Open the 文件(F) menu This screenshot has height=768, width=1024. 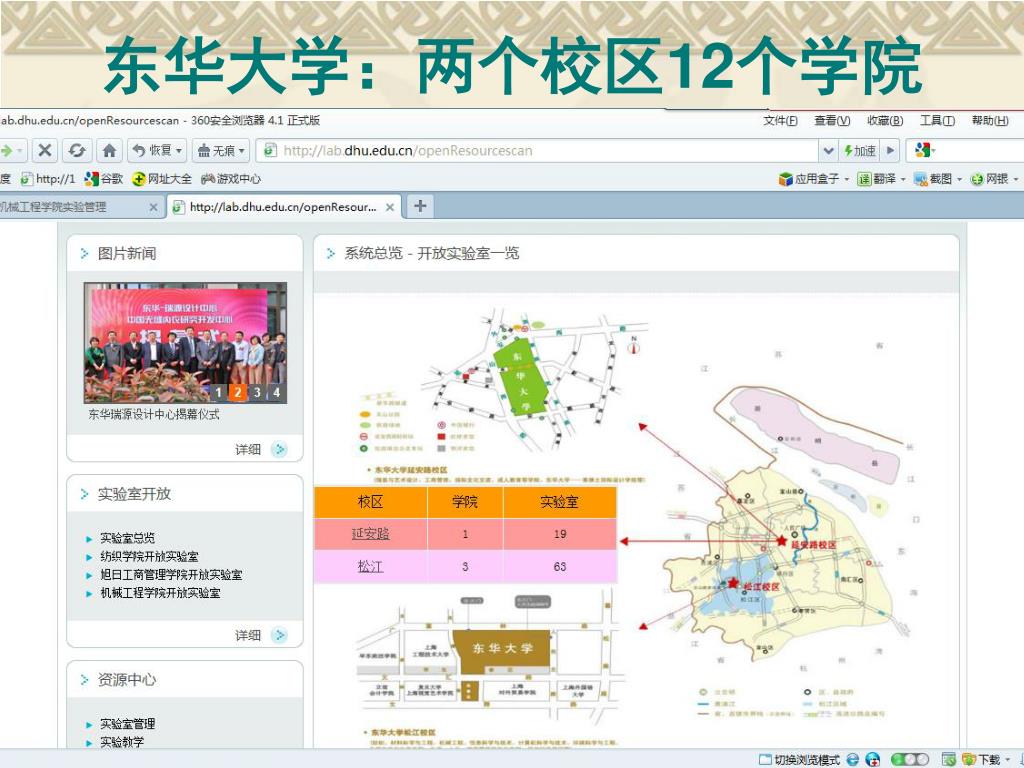(780, 120)
